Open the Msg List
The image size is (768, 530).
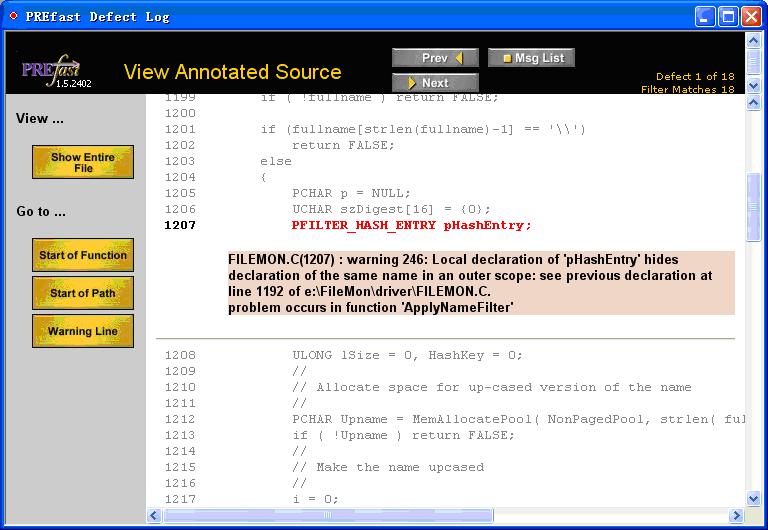click(x=531, y=58)
